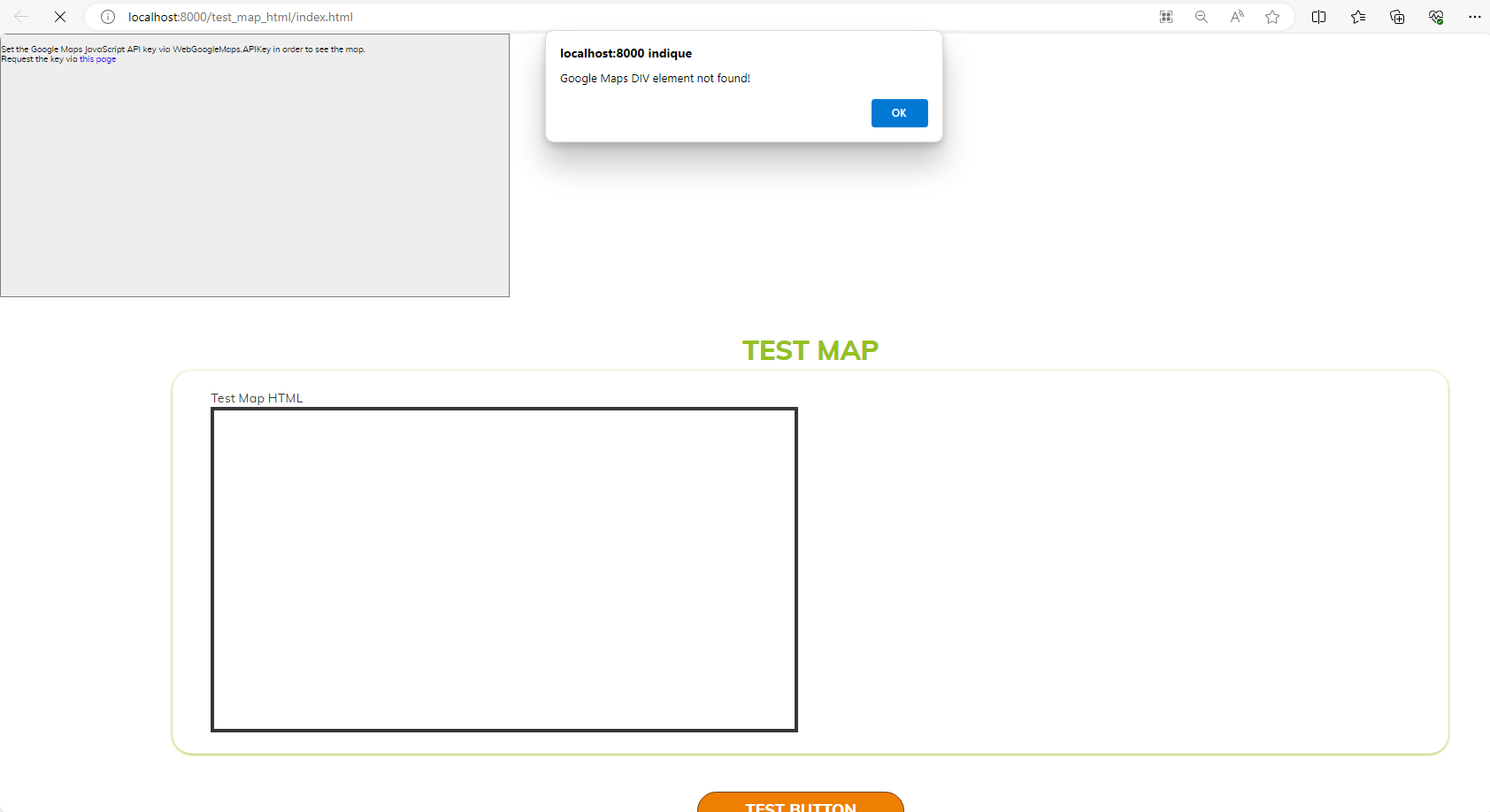Open the Favorites list
Viewport: 1490px width, 812px height.
[x=1358, y=17]
